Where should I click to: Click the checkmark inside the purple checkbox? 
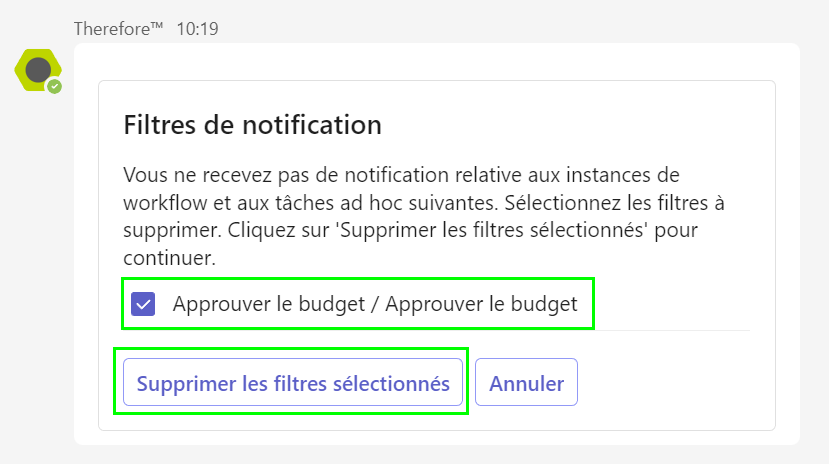coord(143,304)
